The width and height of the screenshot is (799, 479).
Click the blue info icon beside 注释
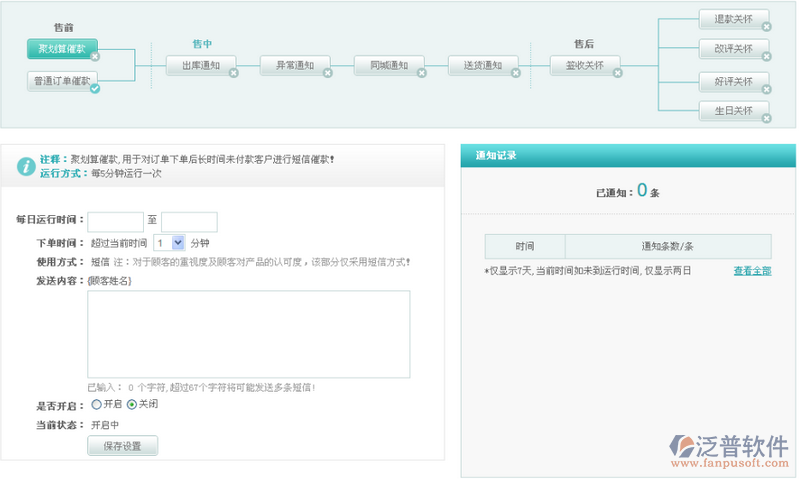point(25,166)
